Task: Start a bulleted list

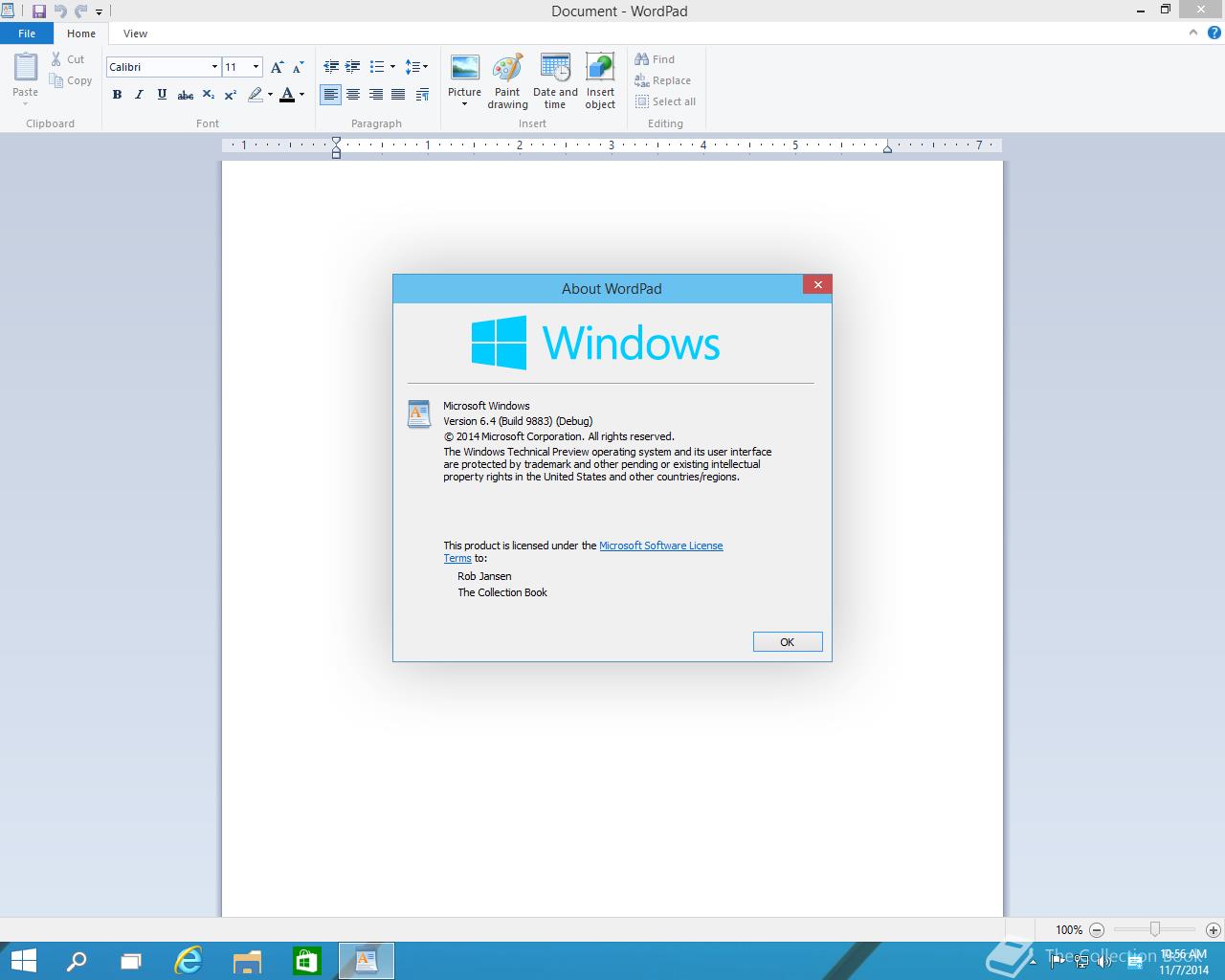Action: point(377,67)
